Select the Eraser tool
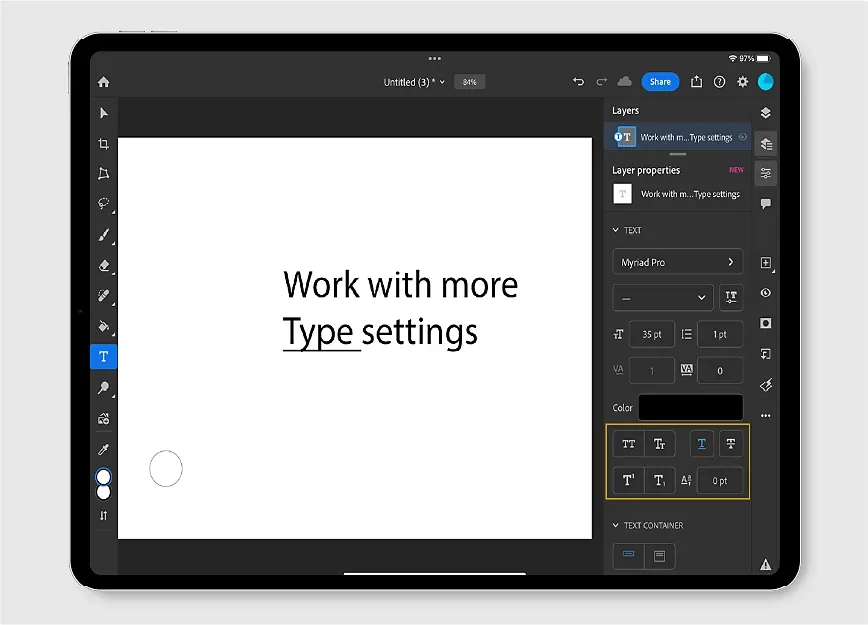Image resolution: width=868 pixels, height=625 pixels. point(103,266)
